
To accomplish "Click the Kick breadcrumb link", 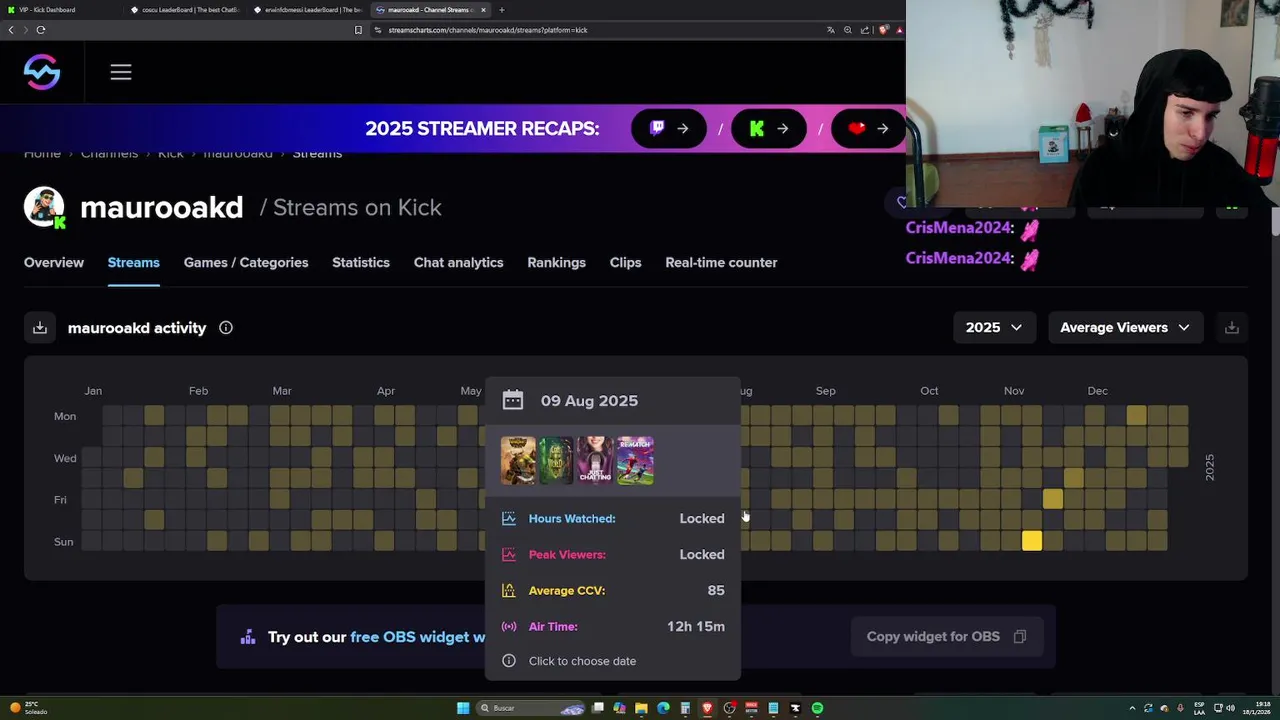I will (x=171, y=154).
